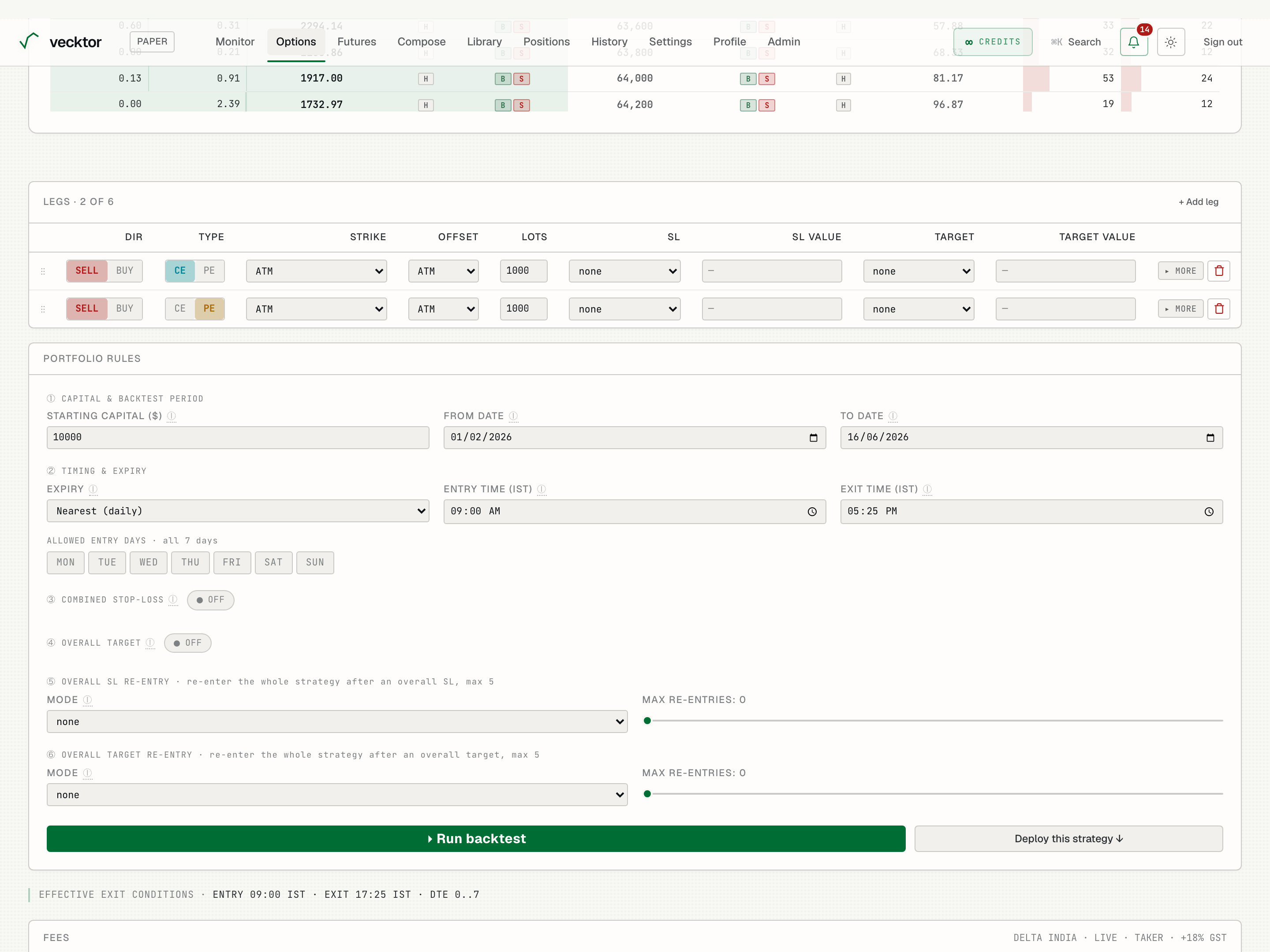Open the To Date calendar picker icon

coord(1210,438)
